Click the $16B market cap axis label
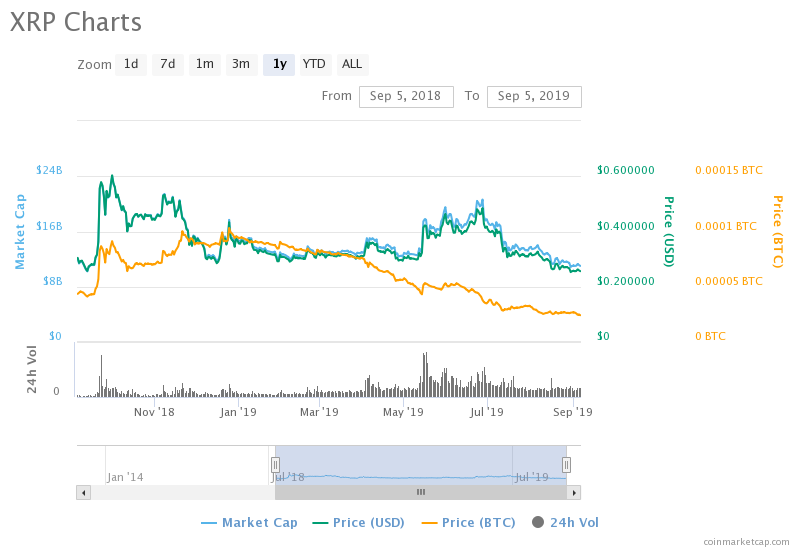Viewport: 800px width, 550px height. point(49,226)
